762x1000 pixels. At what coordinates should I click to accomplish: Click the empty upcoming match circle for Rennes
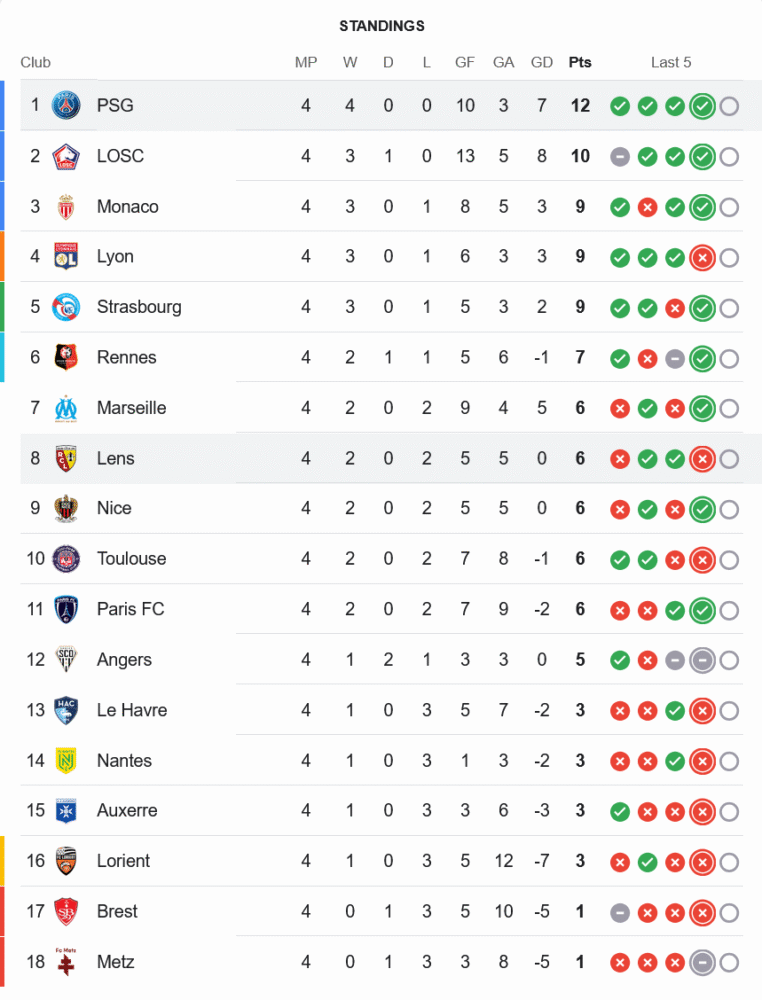point(729,358)
